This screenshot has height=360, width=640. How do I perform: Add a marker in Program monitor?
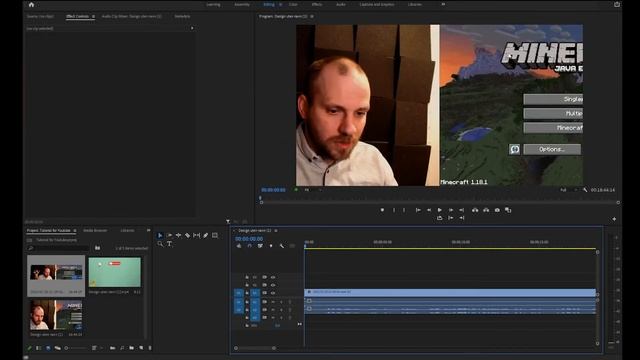point(382,210)
